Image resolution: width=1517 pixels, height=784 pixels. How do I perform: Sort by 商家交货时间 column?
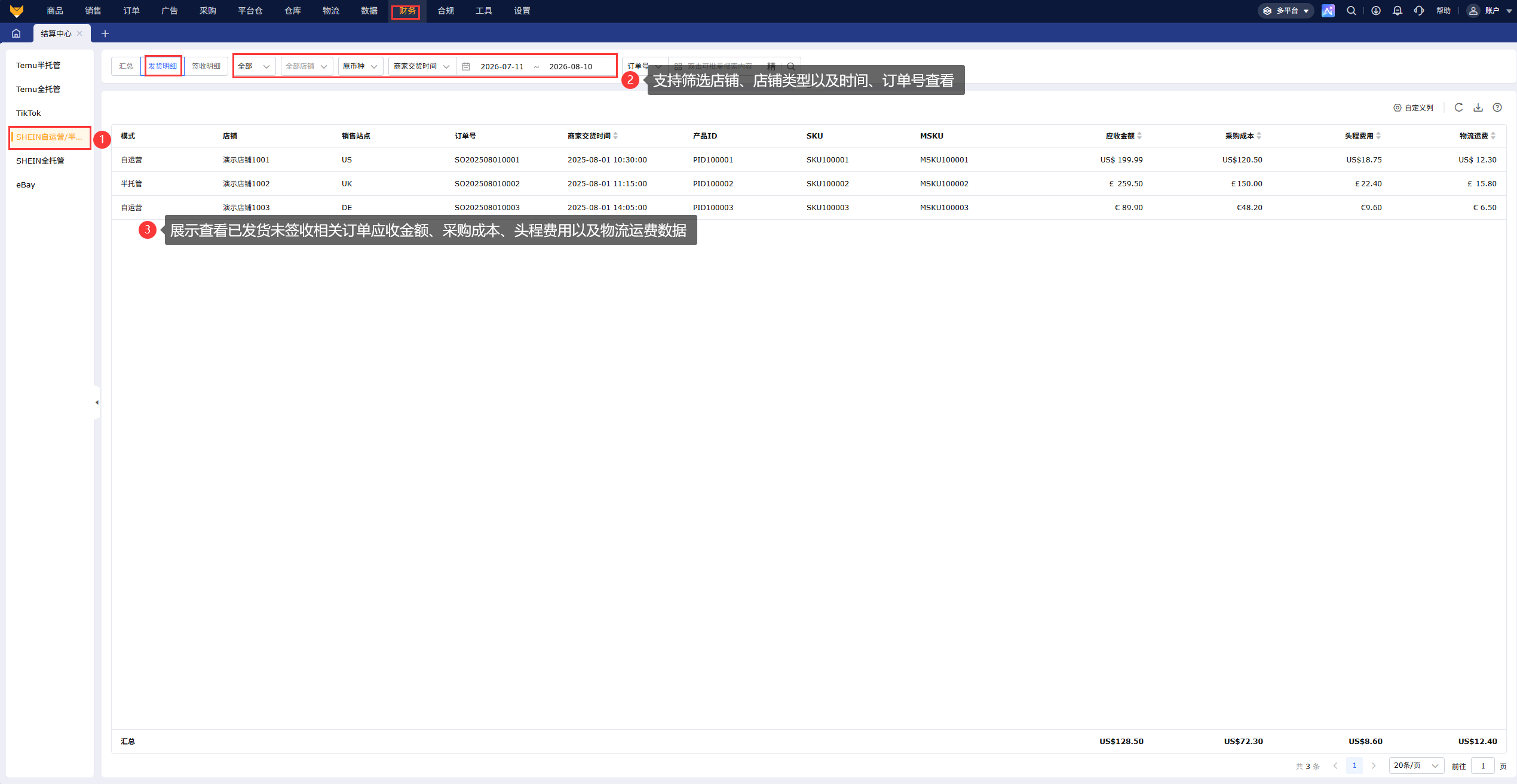(615, 136)
